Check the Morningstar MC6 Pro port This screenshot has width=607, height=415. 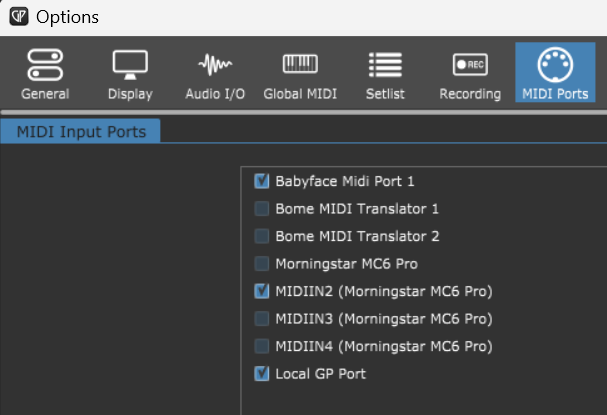262,264
